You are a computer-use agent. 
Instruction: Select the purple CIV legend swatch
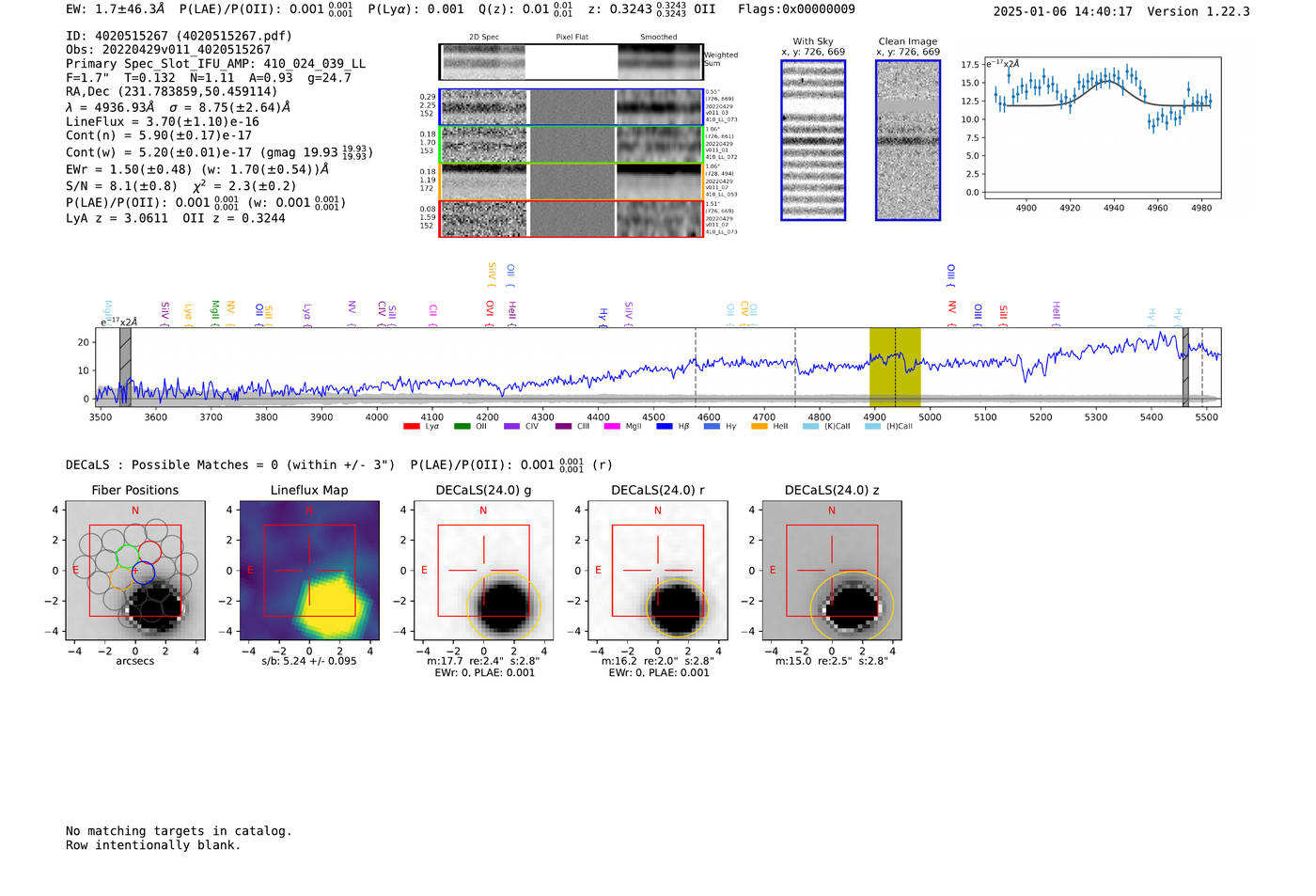(511, 427)
